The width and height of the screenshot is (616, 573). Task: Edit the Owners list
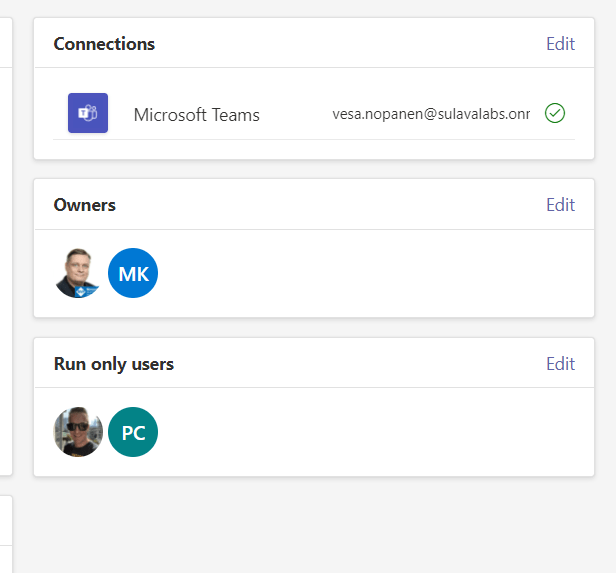[560, 205]
